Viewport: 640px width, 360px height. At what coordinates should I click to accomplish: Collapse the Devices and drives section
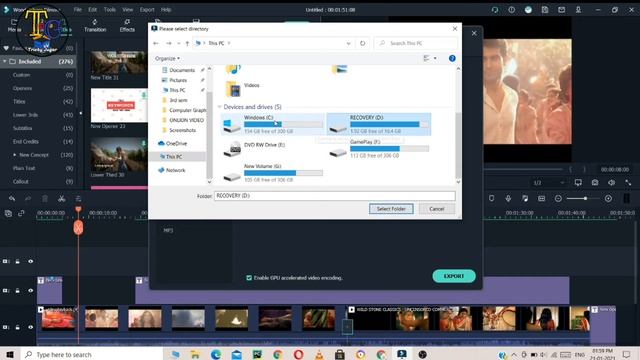tap(219, 107)
